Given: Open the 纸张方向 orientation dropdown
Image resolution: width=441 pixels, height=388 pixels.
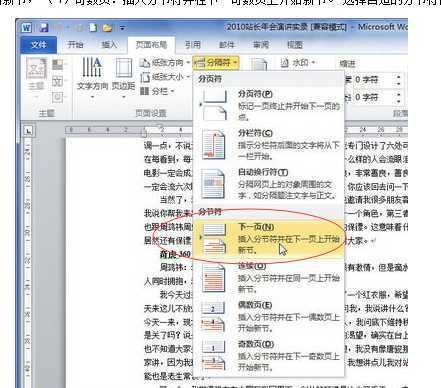Looking at the screenshot, I should tap(164, 63).
